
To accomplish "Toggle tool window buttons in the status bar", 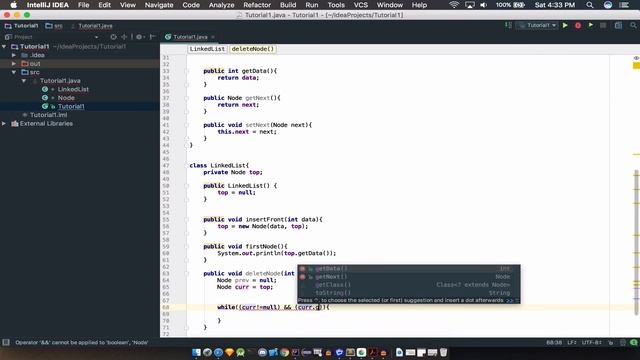I will (6, 342).
